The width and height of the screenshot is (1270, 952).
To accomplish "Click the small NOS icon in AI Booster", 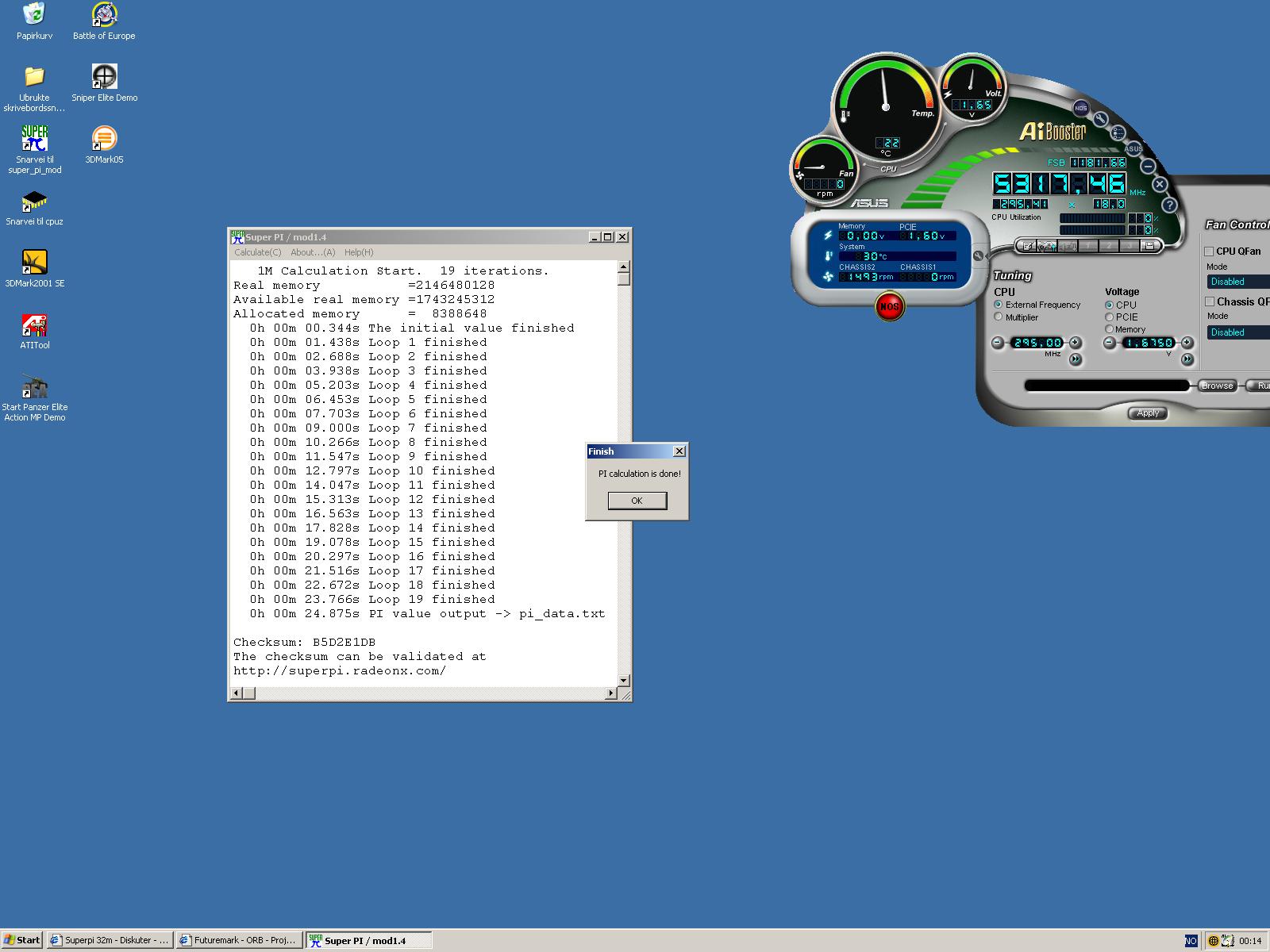I will (x=1080, y=108).
